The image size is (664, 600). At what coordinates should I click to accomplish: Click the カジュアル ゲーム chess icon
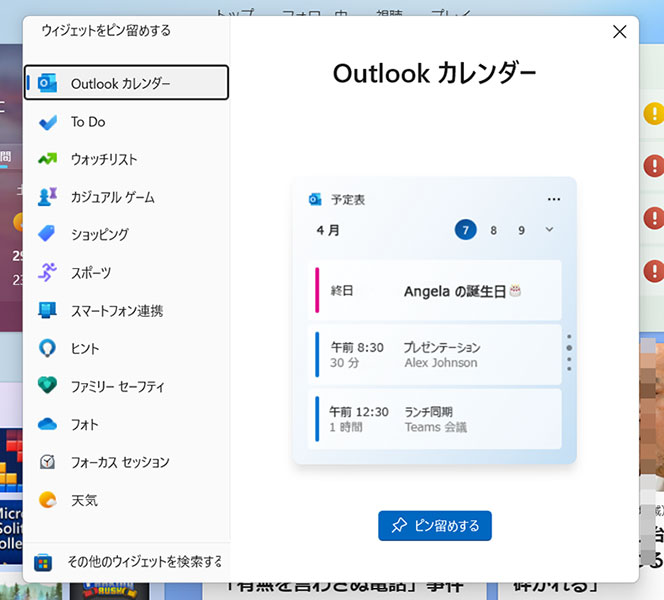(x=47, y=197)
